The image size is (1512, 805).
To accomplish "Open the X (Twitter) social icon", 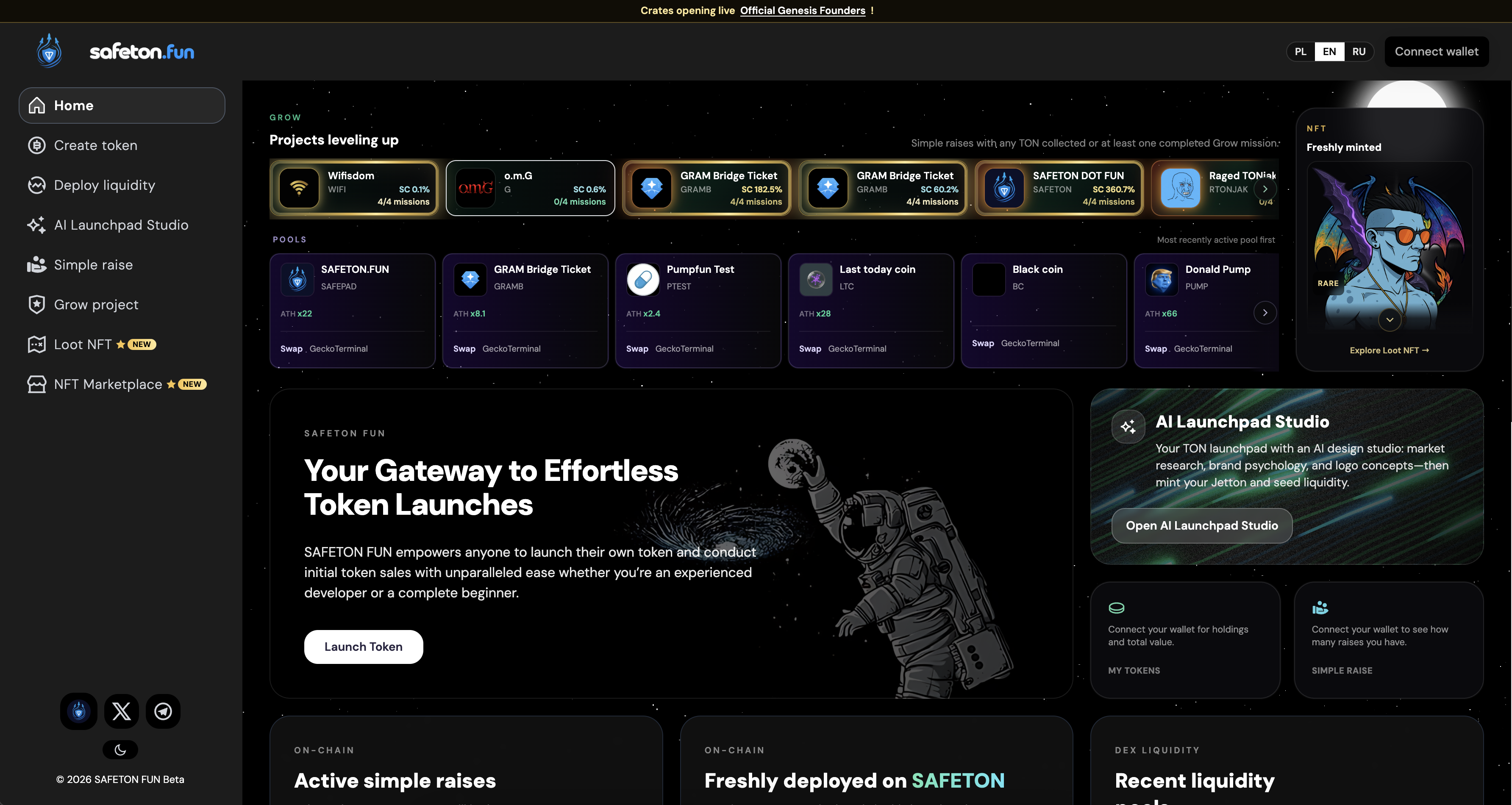I will tap(122, 712).
